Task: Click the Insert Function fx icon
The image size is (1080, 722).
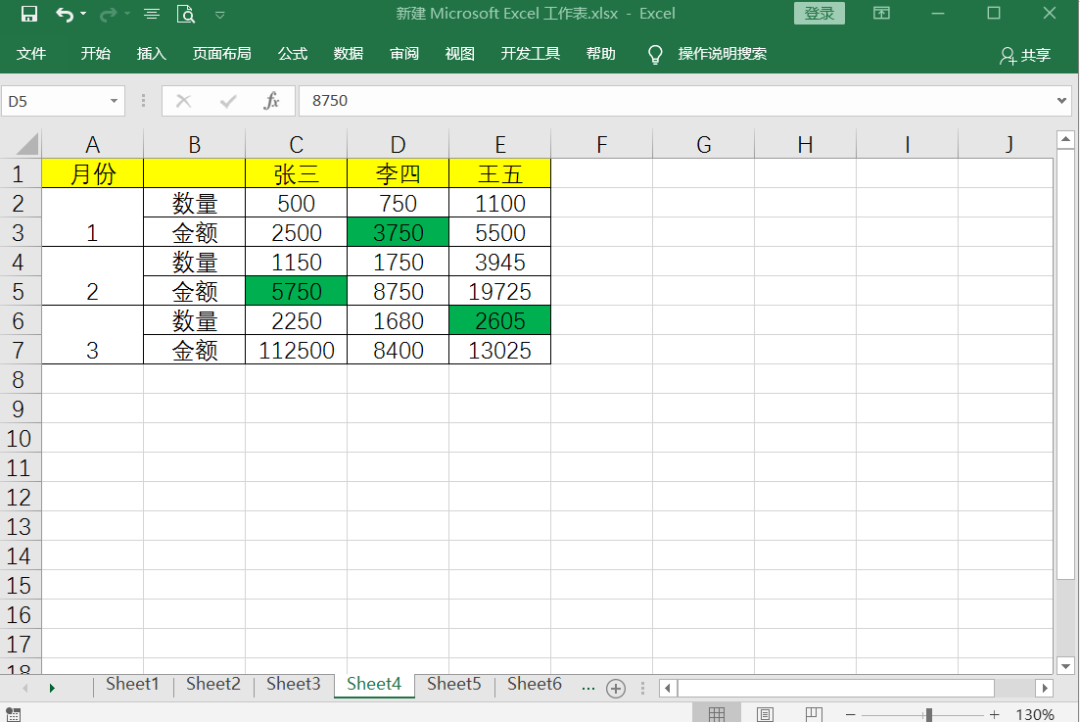Action: pyautogui.click(x=271, y=101)
